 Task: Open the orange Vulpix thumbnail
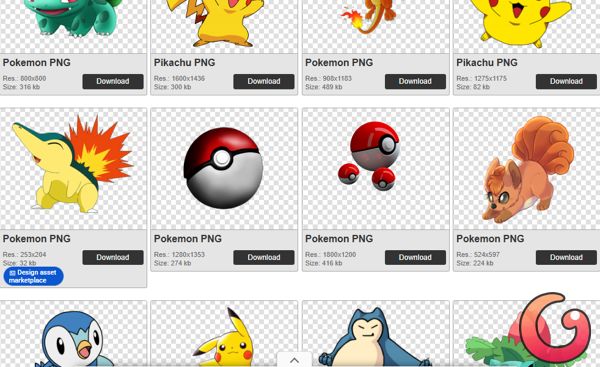pyautogui.click(x=527, y=169)
